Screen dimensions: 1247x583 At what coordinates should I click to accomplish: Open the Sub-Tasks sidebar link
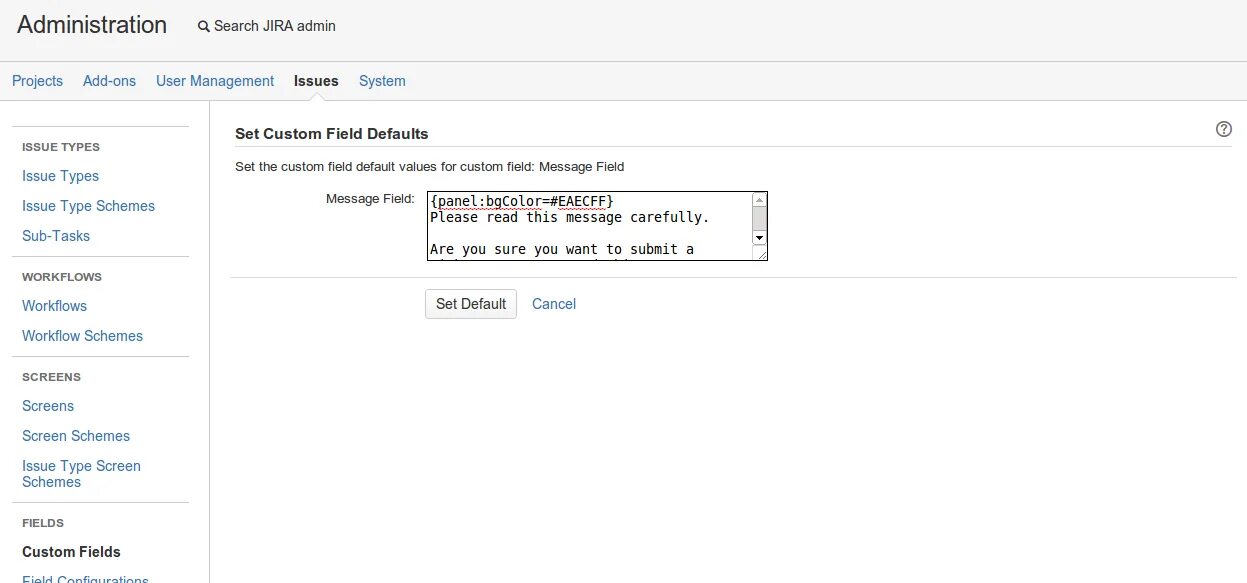[56, 236]
